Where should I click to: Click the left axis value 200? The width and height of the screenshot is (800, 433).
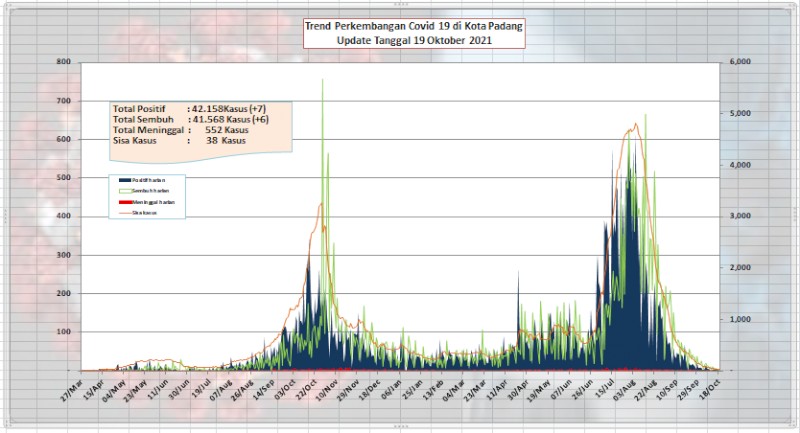64,293
